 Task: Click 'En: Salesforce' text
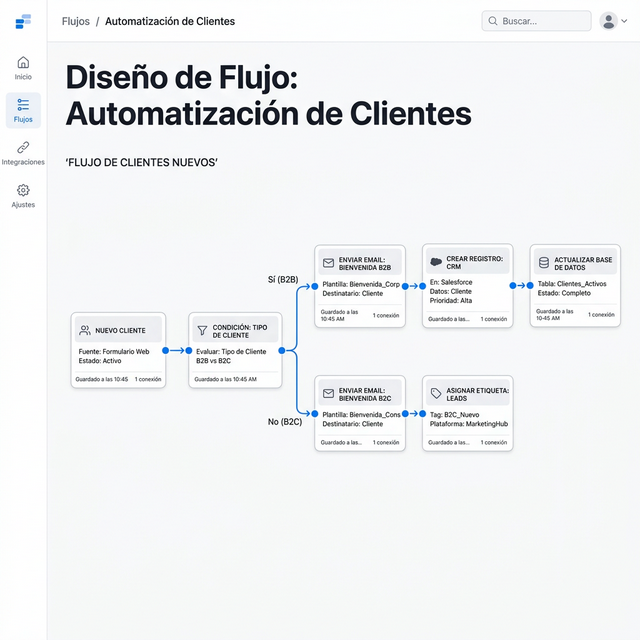pyautogui.click(x=451, y=282)
